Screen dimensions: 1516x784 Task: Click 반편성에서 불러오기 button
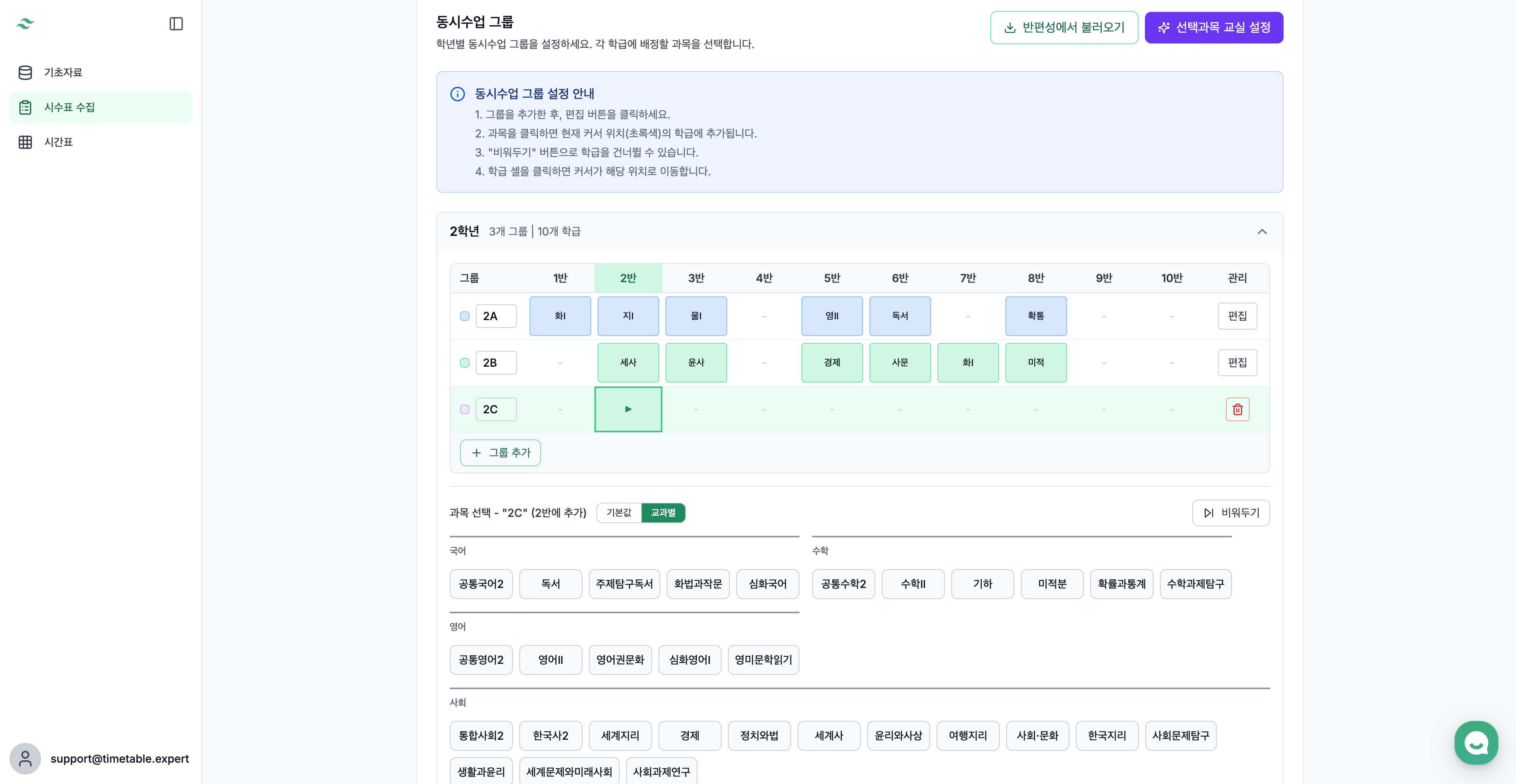click(1063, 27)
